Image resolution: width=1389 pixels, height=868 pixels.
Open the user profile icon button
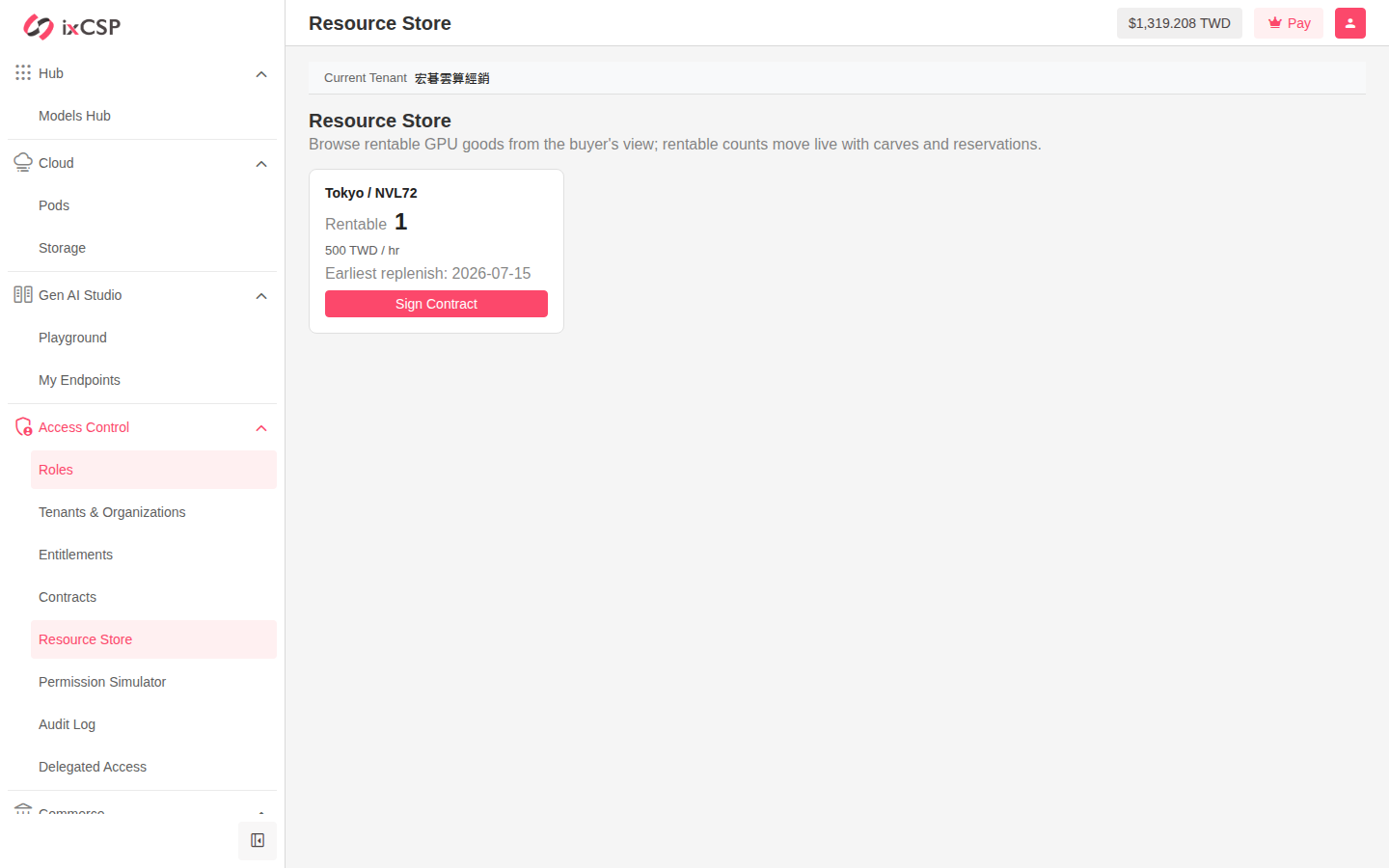click(1350, 23)
